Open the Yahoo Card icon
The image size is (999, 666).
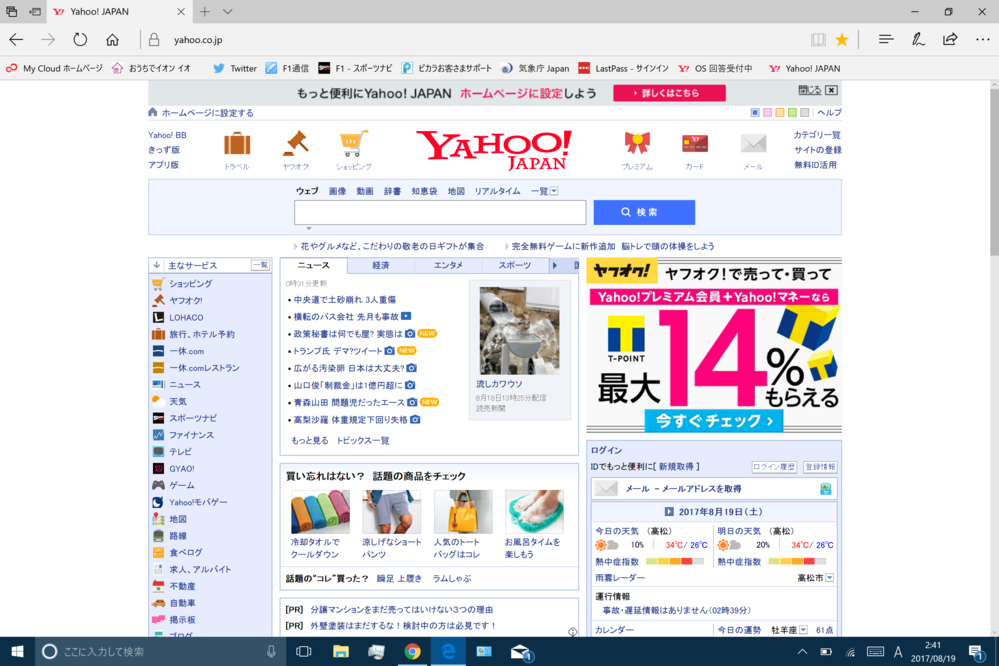694,143
